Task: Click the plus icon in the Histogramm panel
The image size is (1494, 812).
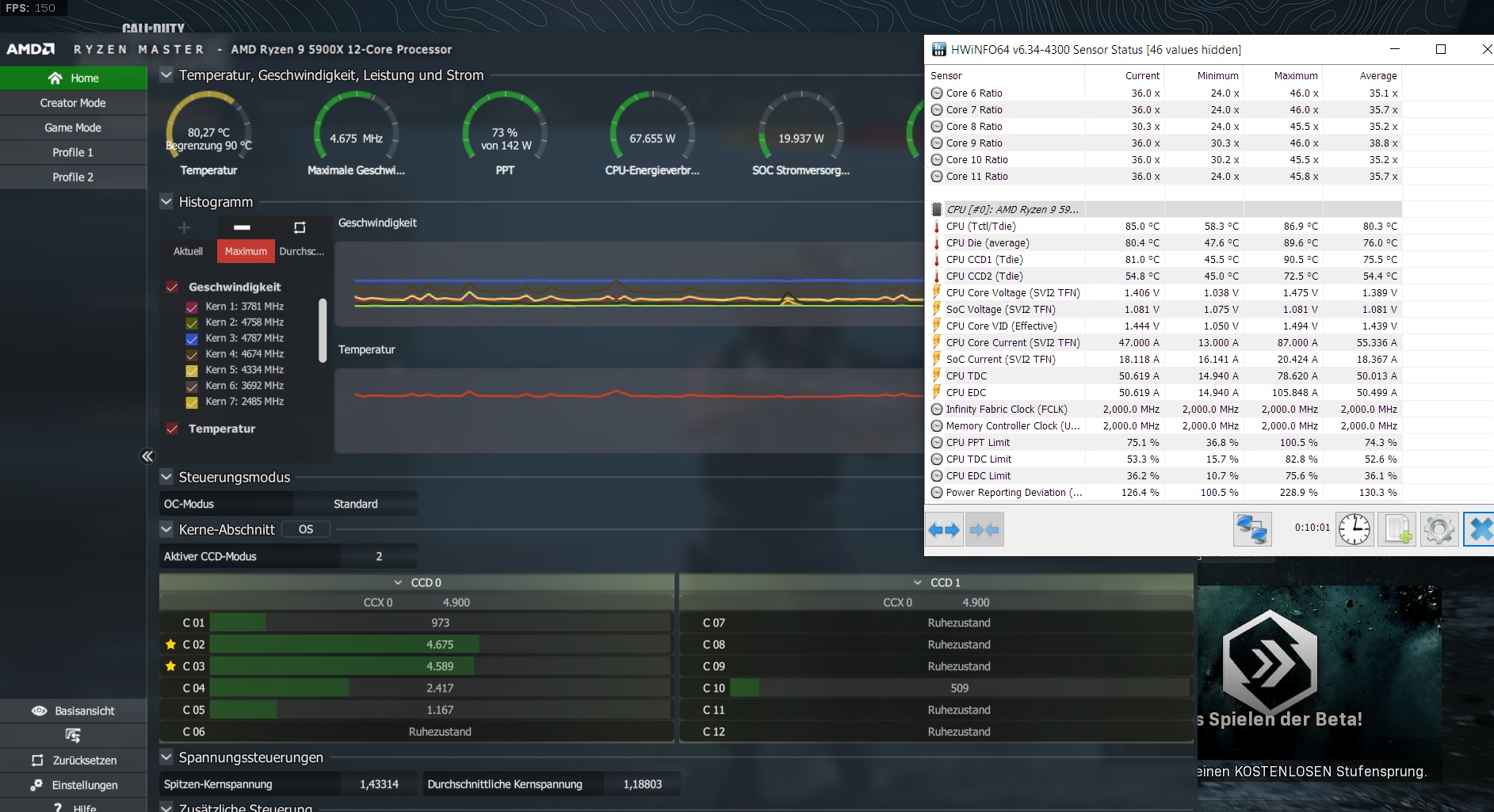Action: [184, 228]
